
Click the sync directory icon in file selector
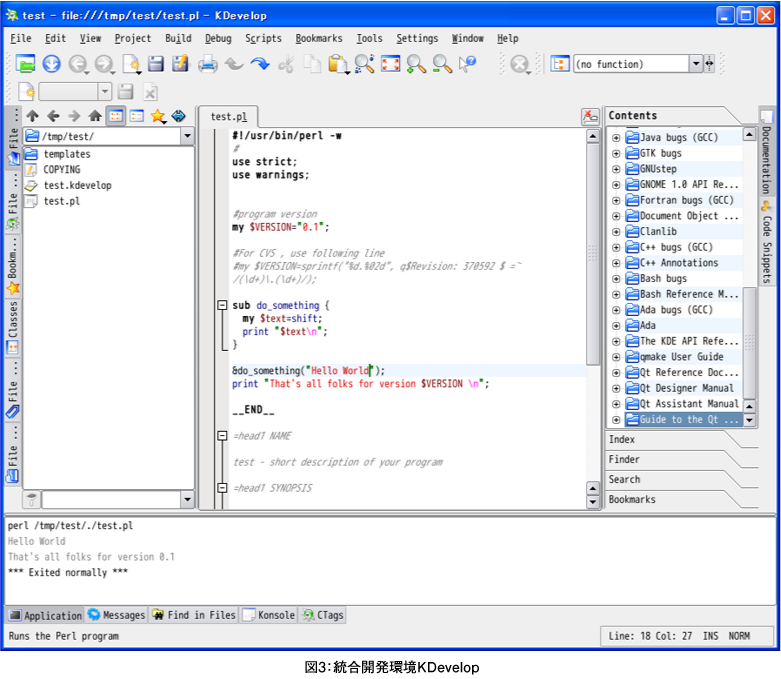coord(178,116)
